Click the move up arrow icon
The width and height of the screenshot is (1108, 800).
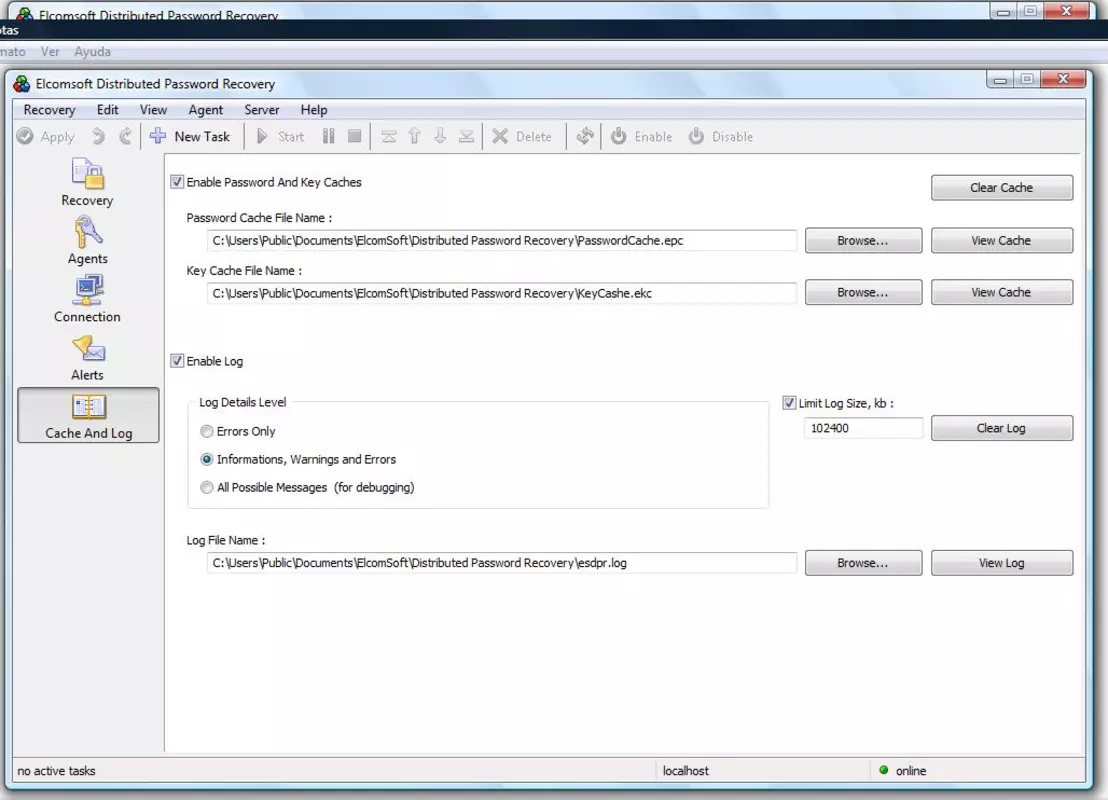pos(415,136)
